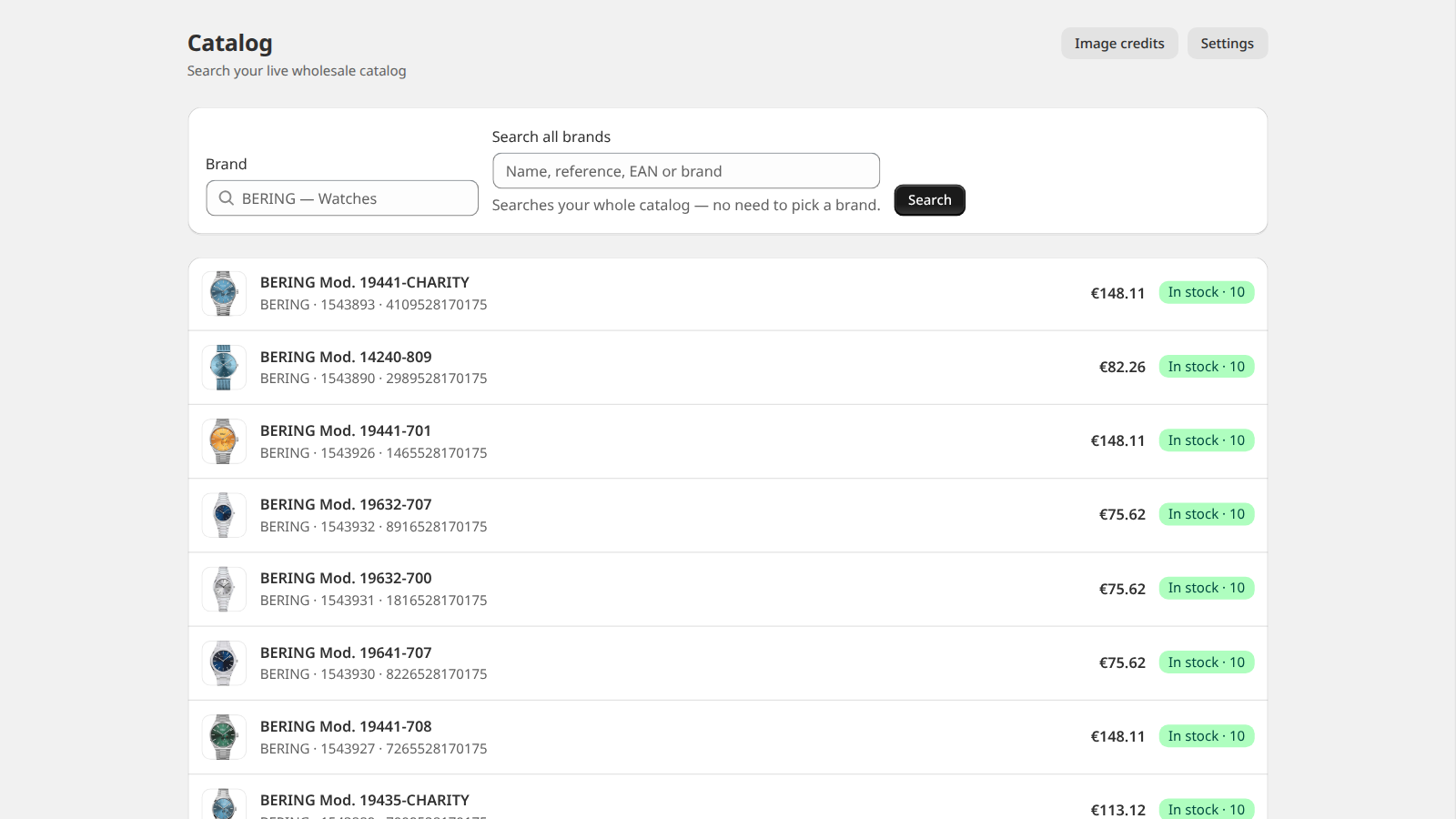This screenshot has width=1456, height=819.
Task: Click the magnifier icon in Brand field
Action: 227,198
